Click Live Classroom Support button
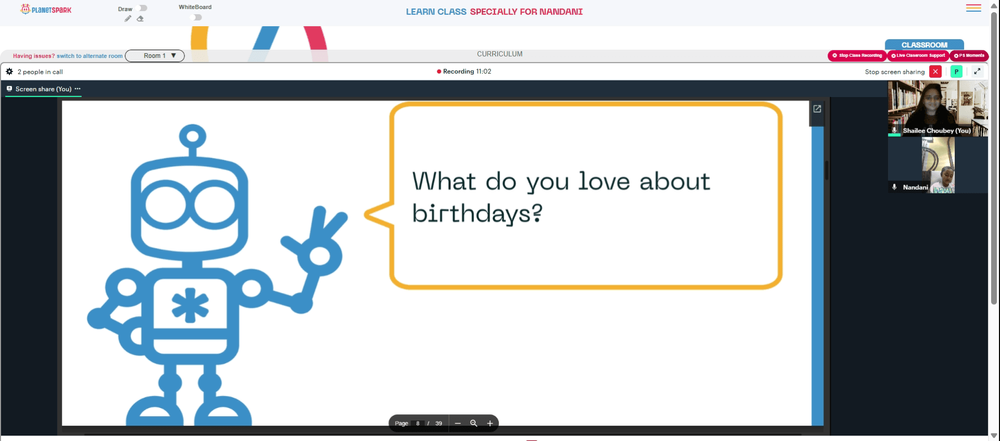The width and height of the screenshot is (1000, 441). [x=918, y=56]
